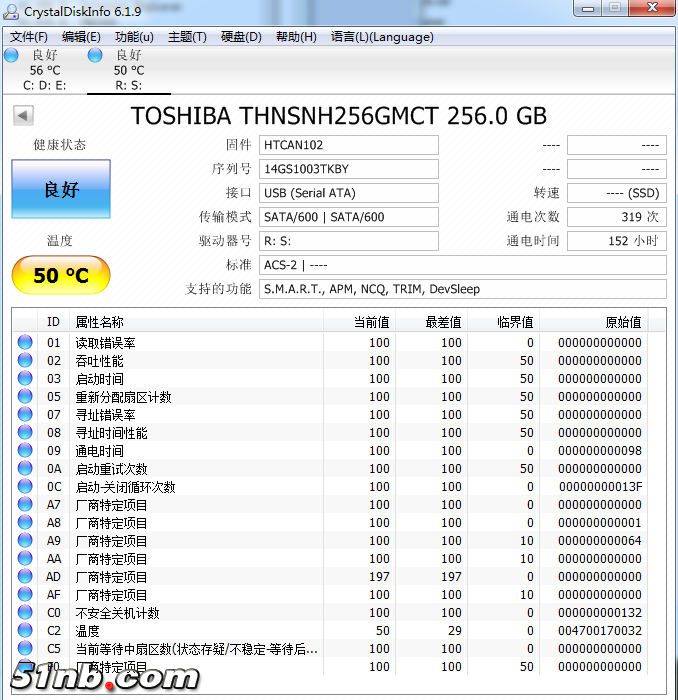Click the transfer mode field SATA/600
This screenshot has width=678, height=700.
349,217
